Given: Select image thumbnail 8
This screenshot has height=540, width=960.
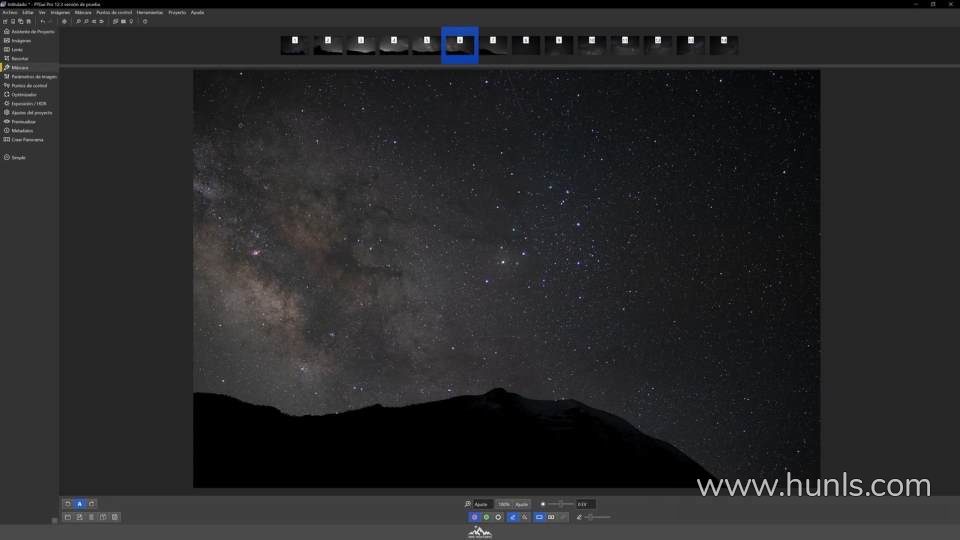Looking at the screenshot, I should pos(526,45).
